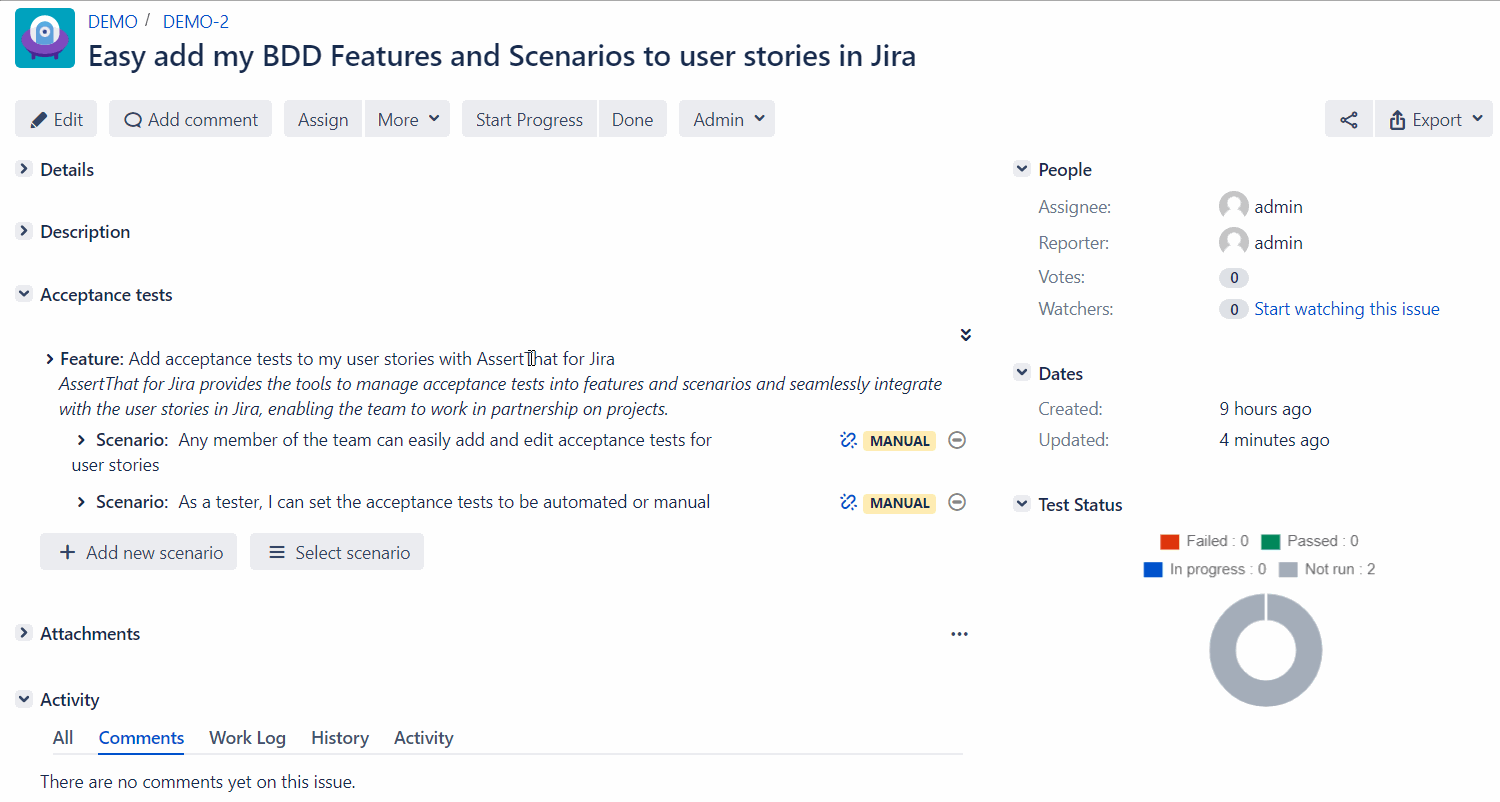
Task: Expand all acceptance tests with double chevron
Action: point(966,335)
